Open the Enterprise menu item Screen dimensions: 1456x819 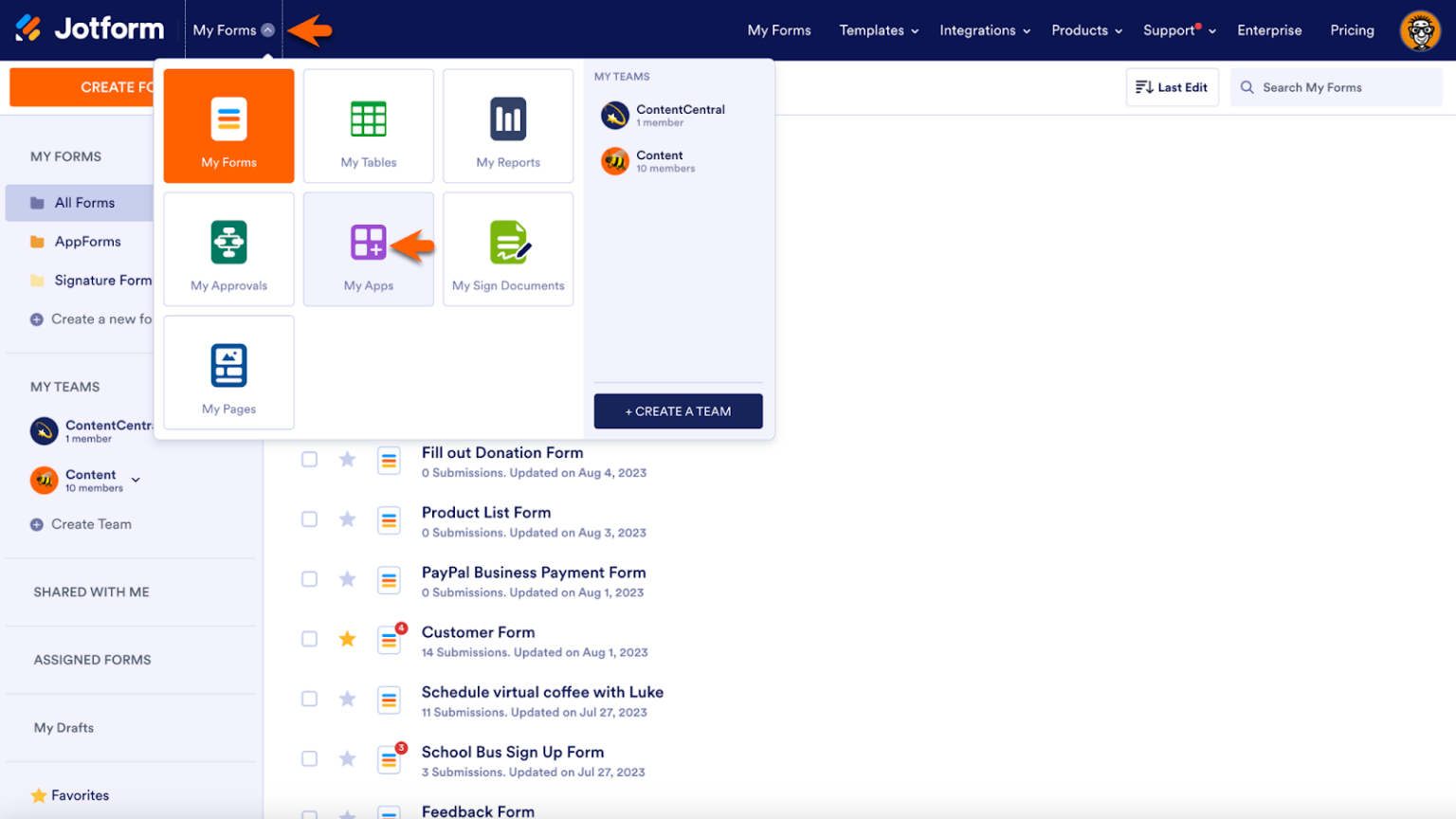1268,29
